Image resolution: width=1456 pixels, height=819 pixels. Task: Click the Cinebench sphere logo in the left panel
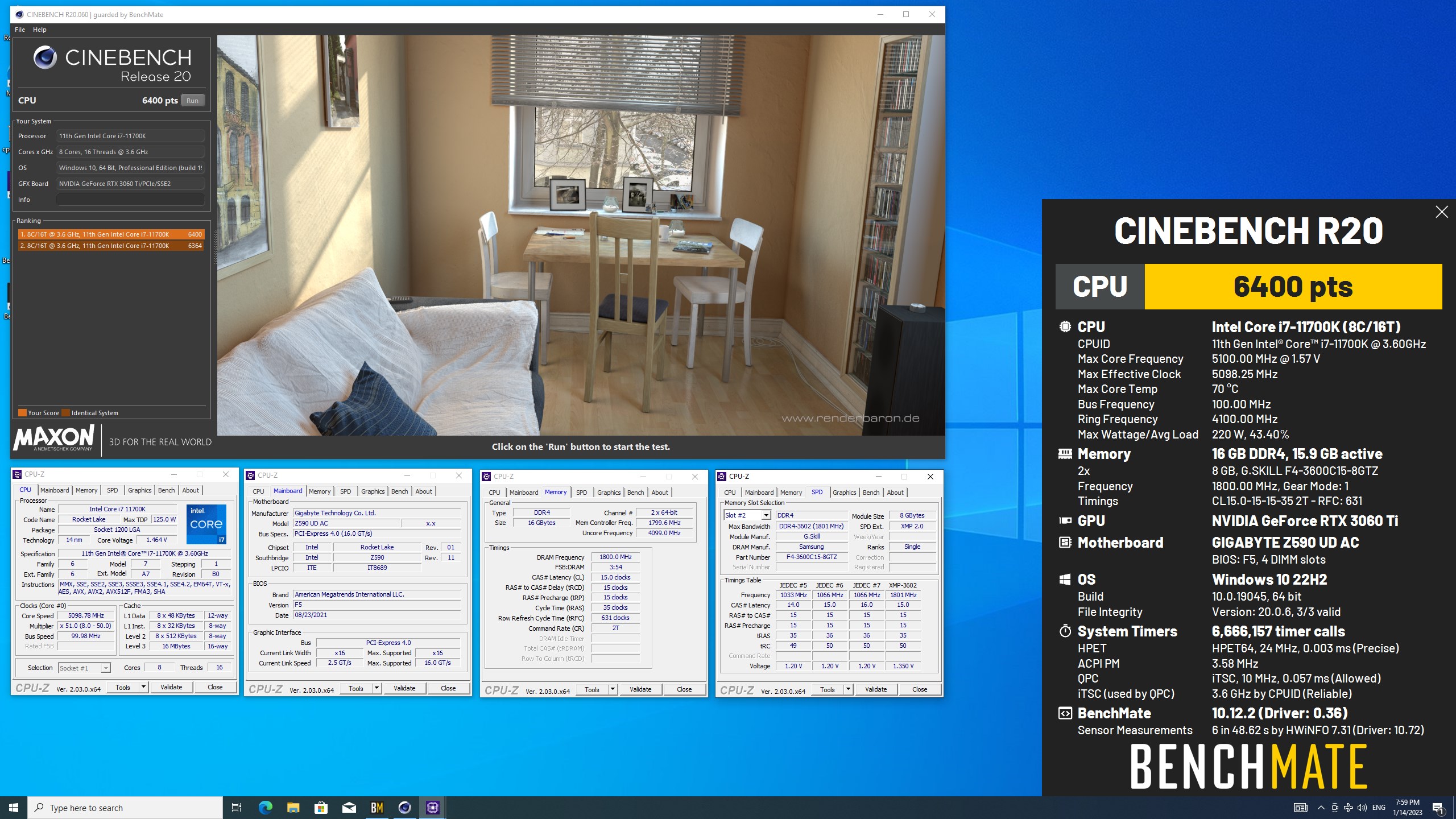[45, 57]
